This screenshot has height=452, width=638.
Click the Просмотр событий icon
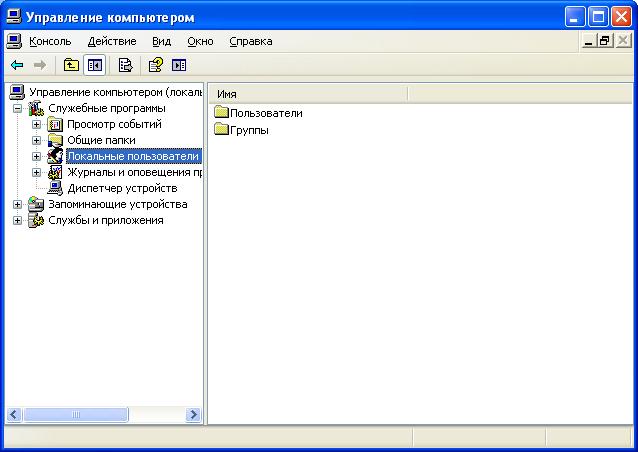coord(55,124)
